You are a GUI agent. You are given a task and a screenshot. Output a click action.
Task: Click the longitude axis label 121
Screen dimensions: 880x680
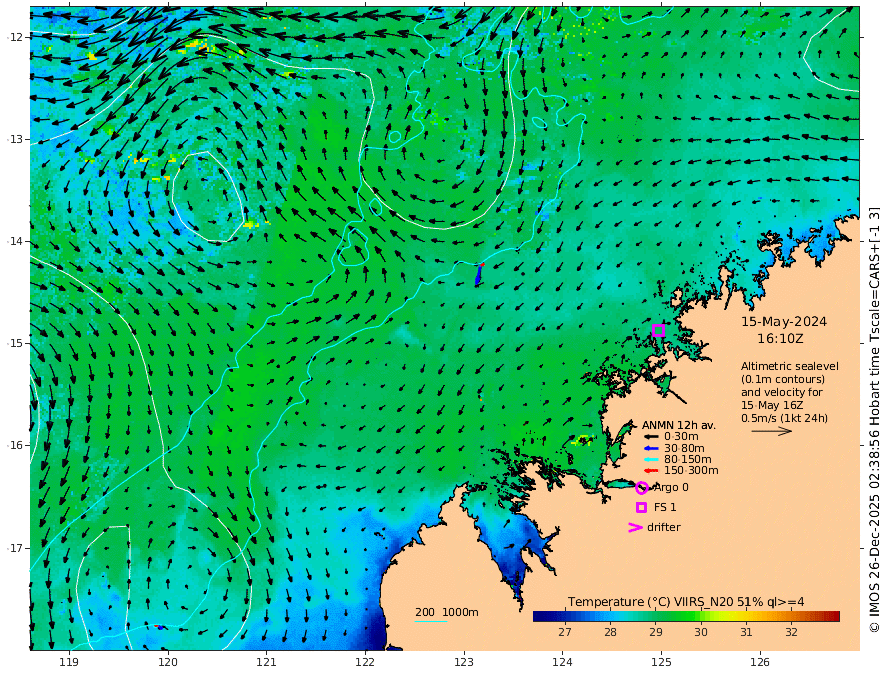(267, 663)
